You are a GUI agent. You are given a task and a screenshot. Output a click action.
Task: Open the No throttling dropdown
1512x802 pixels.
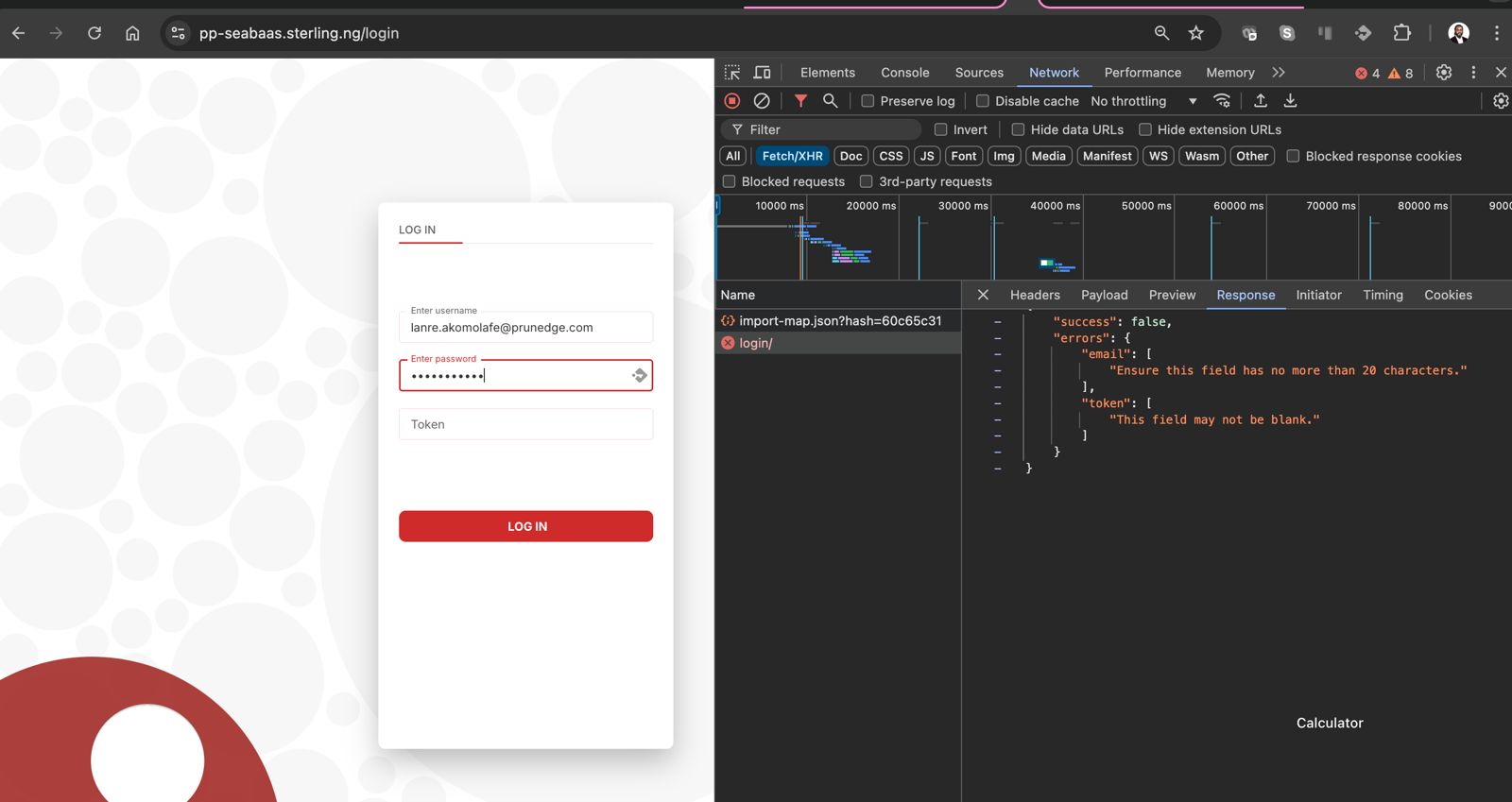point(1144,101)
